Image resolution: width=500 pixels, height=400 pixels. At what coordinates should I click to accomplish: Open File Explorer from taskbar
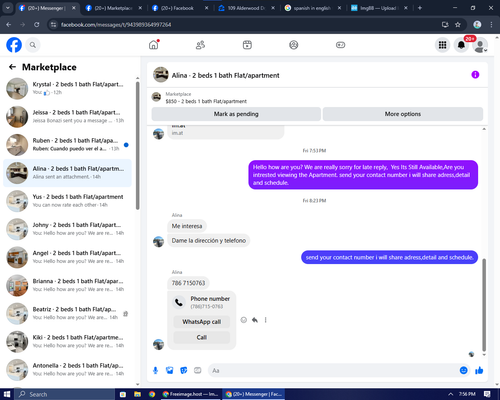click(x=137, y=394)
